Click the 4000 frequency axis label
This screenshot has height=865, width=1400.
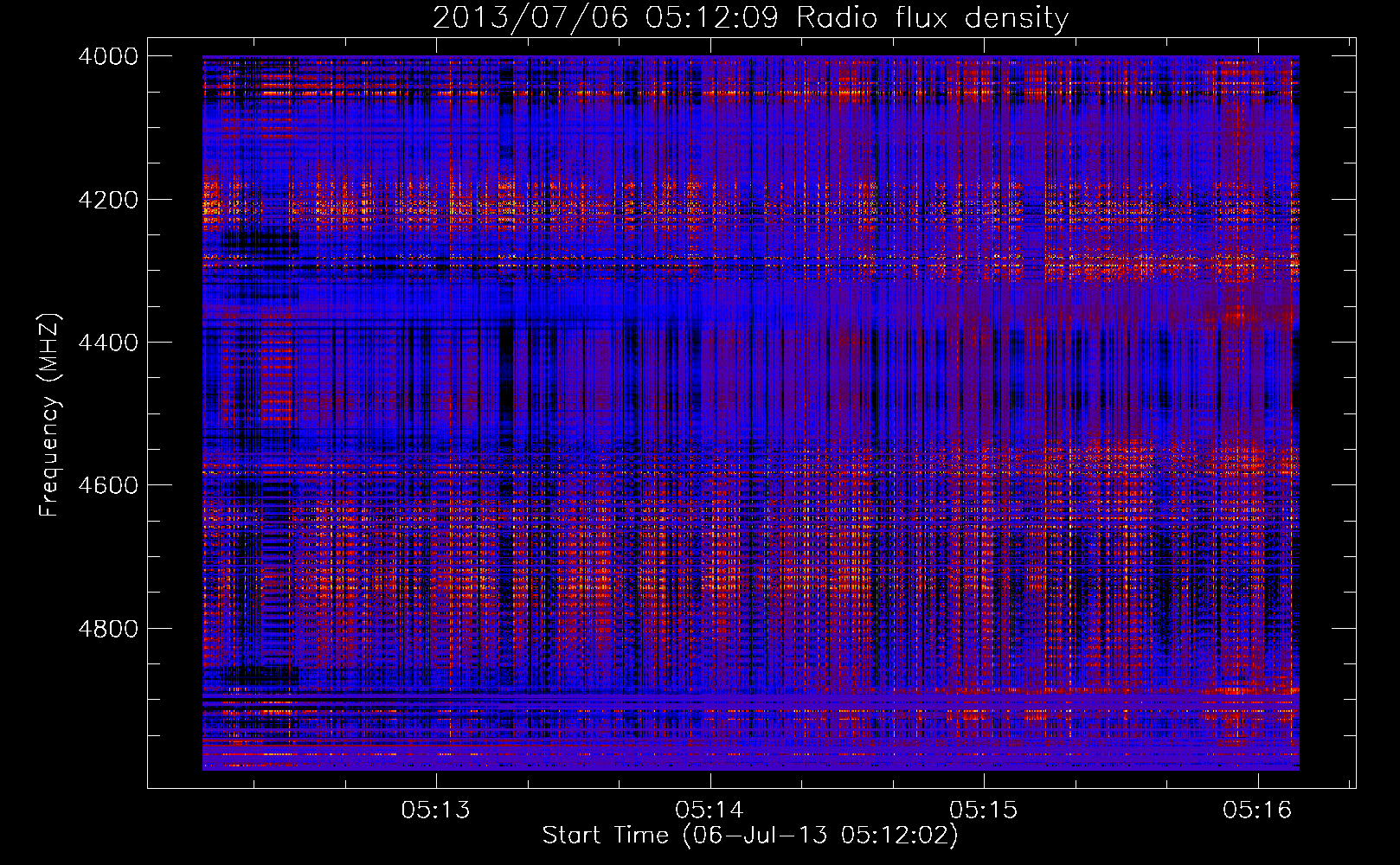tap(107, 56)
